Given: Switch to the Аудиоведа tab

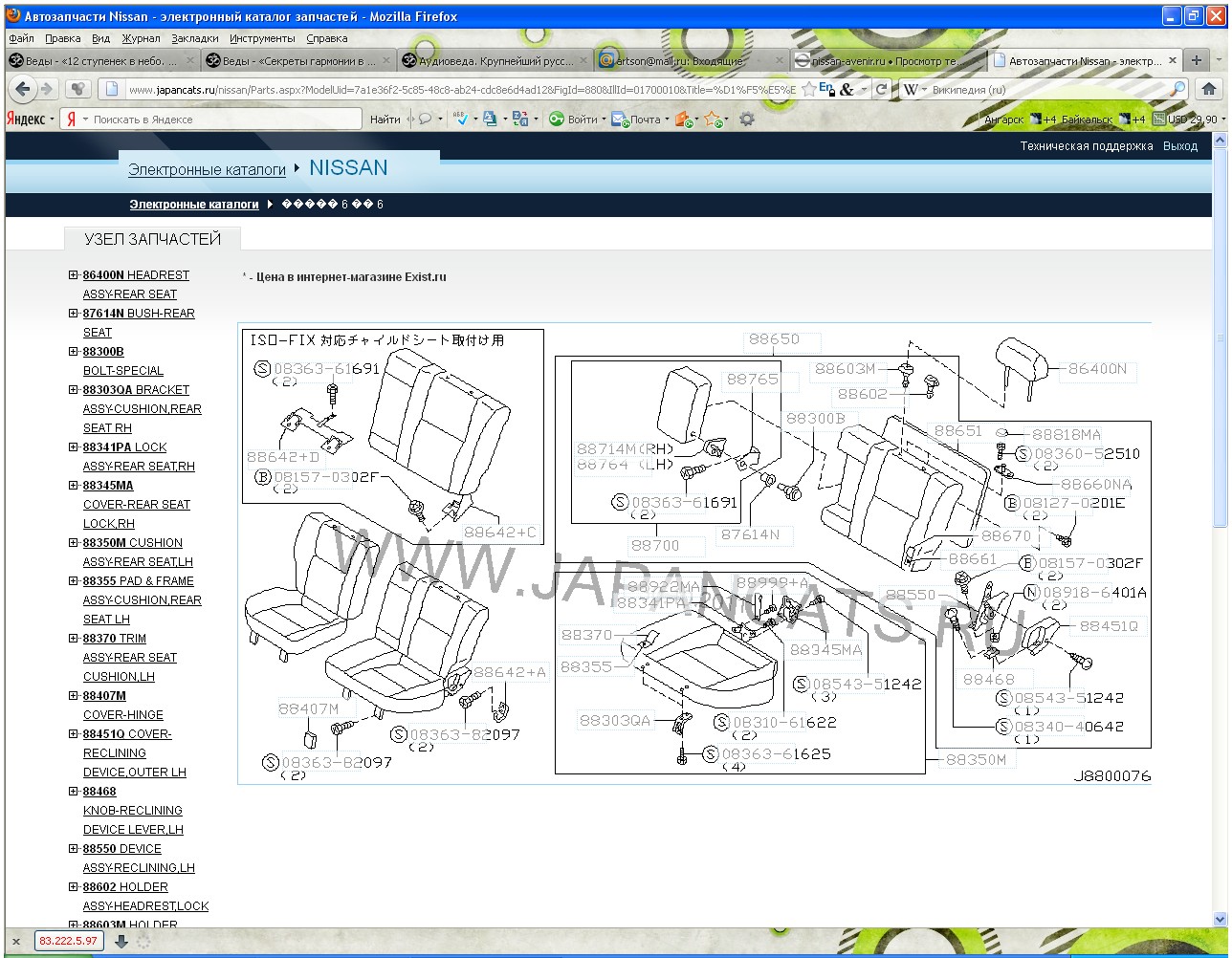Looking at the screenshot, I should pos(495,60).
